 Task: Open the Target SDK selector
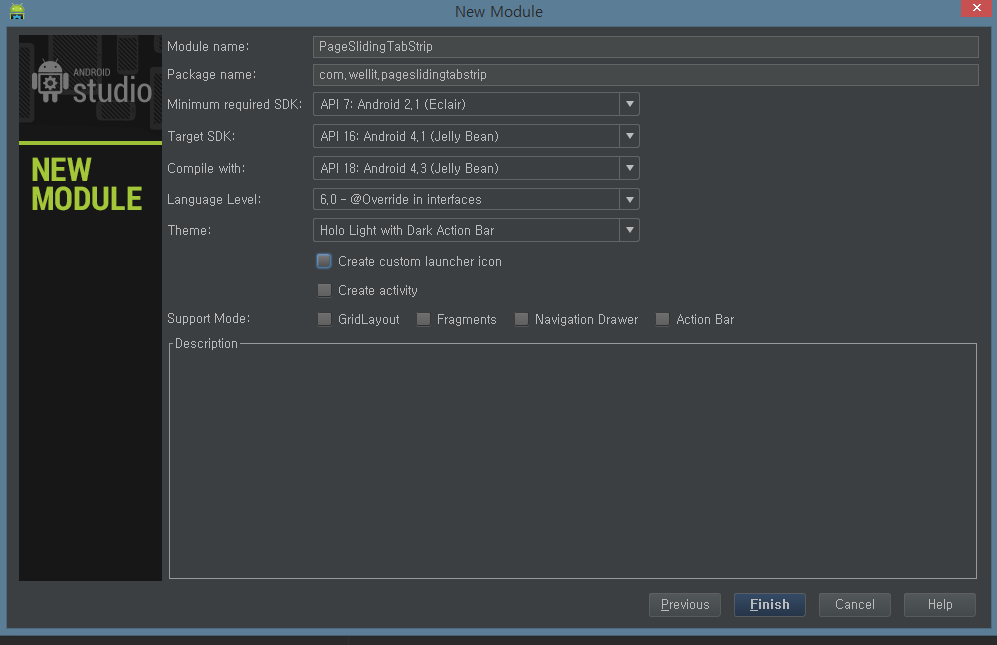pos(630,136)
